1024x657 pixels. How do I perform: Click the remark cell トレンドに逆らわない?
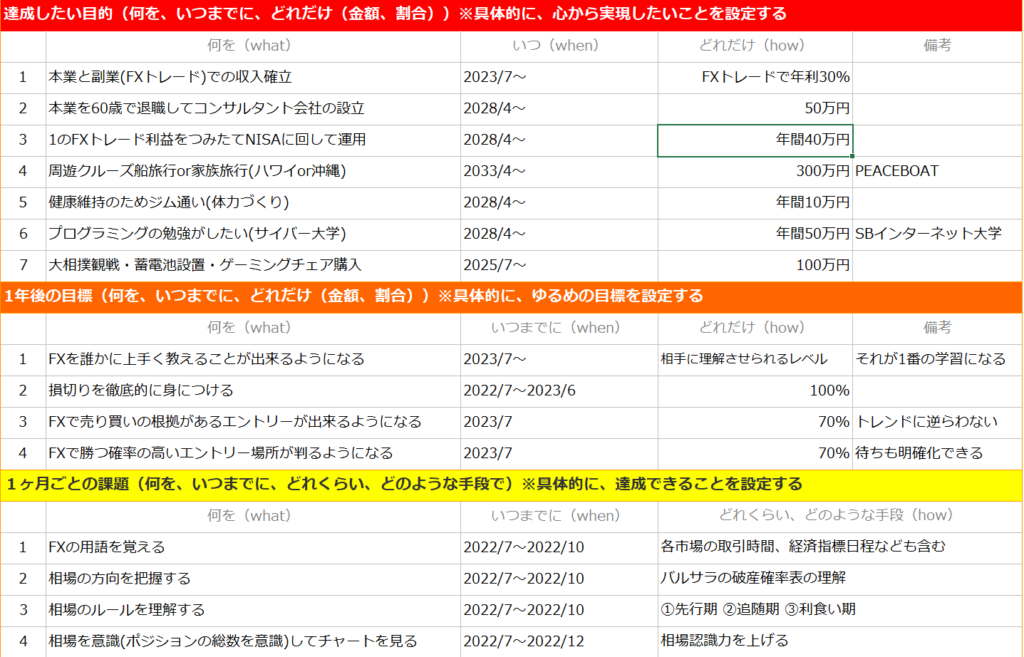pos(936,421)
